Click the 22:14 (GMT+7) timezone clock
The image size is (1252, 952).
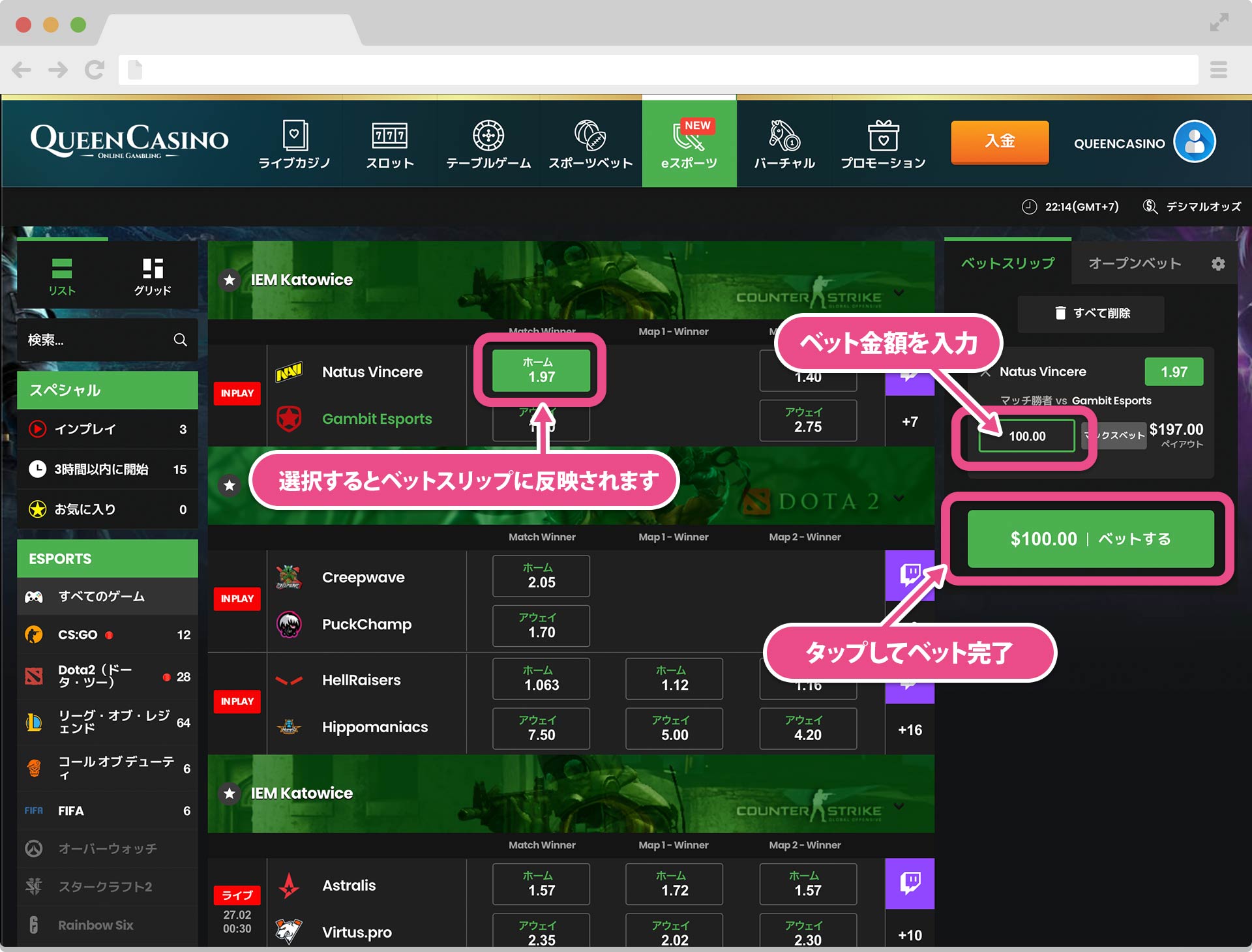tap(1070, 207)
